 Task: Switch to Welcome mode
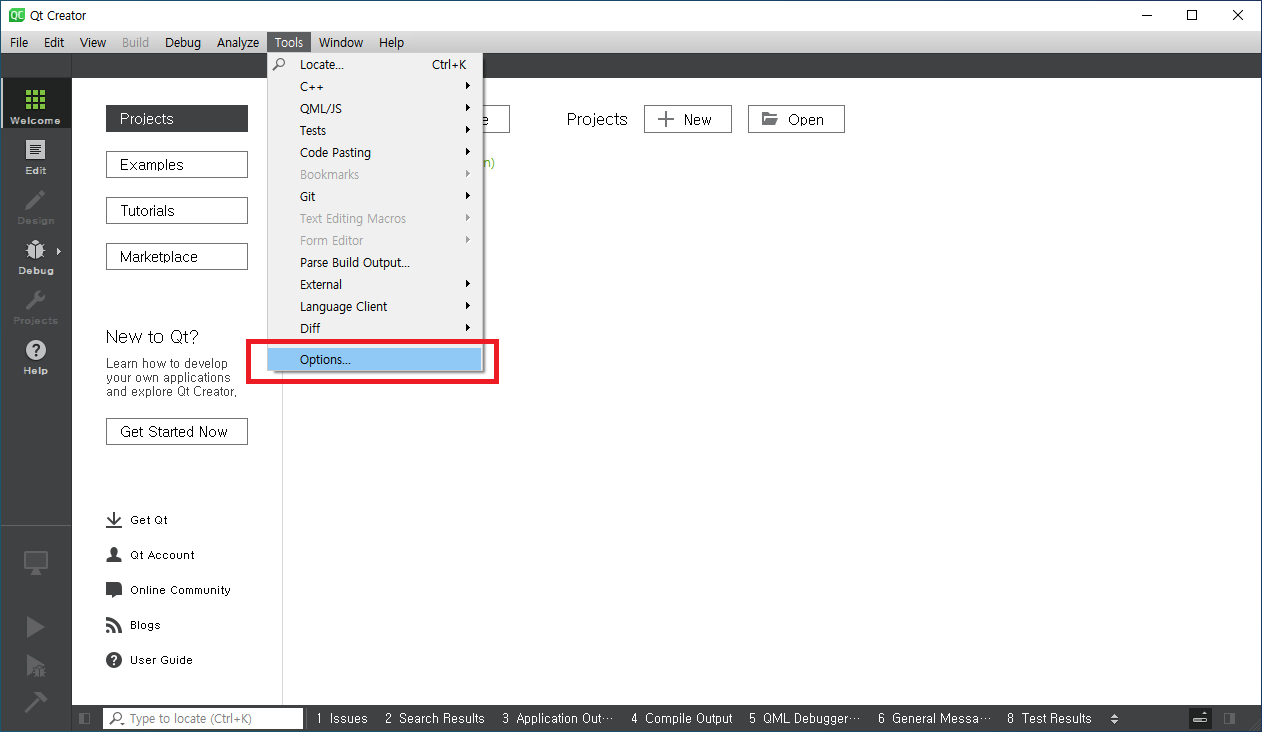pyautogui.click(x=36, y=104)
